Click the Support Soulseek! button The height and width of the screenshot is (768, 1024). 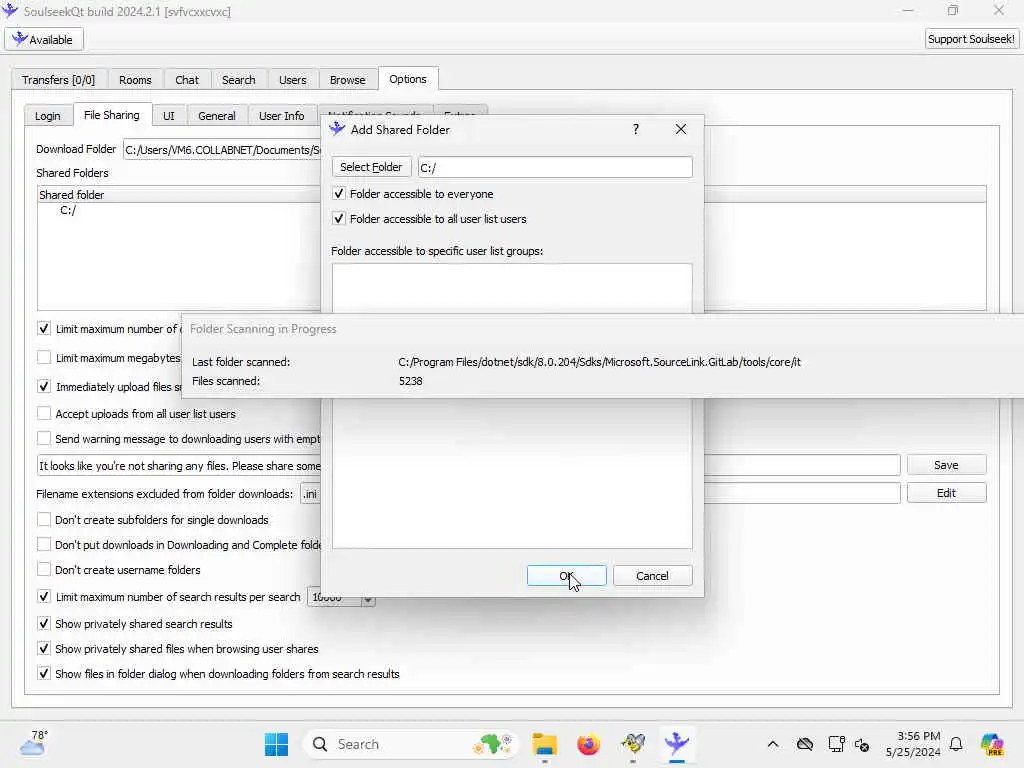tap(971, 39)
